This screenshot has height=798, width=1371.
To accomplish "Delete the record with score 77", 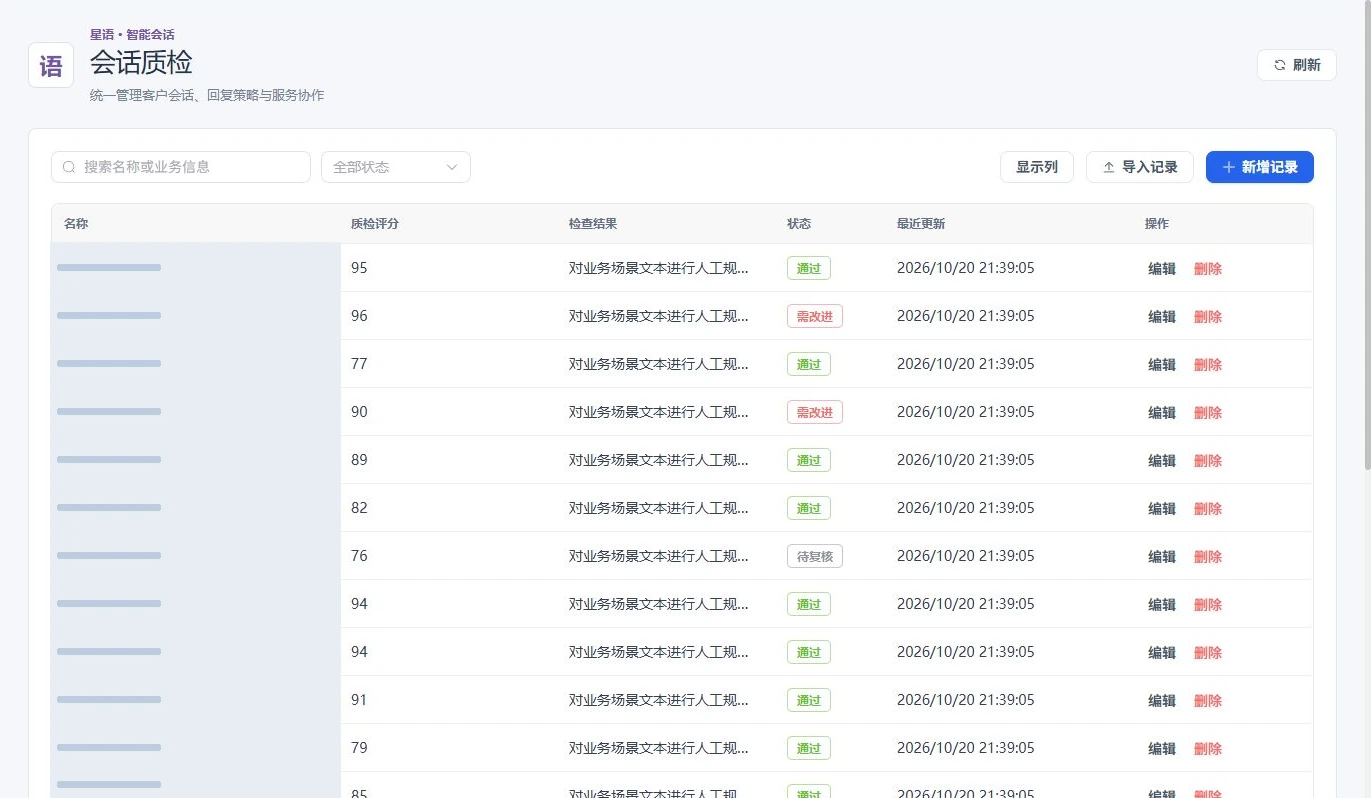I will [x=1208, y=365].
